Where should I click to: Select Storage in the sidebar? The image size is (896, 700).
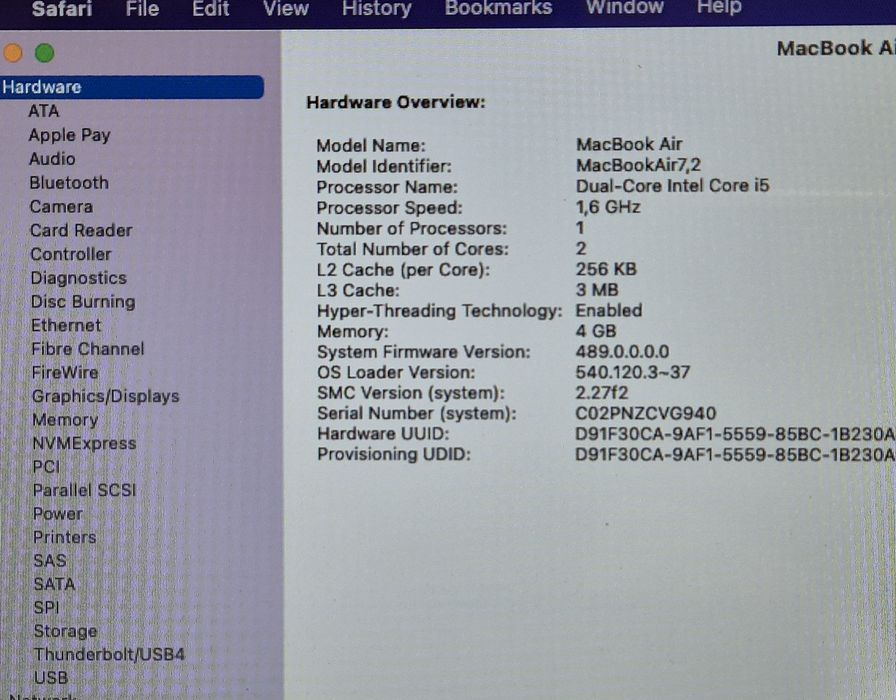(65, 631)
